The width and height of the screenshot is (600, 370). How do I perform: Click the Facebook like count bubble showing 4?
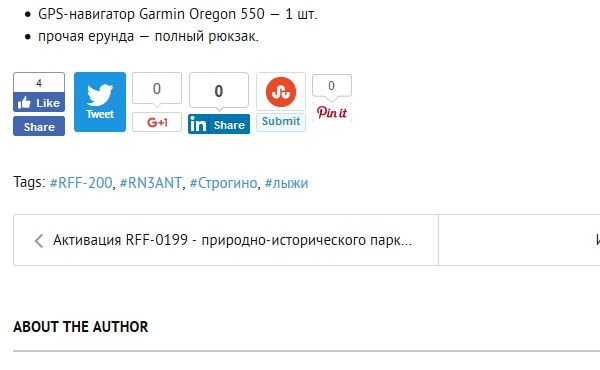tap(39, 83)
